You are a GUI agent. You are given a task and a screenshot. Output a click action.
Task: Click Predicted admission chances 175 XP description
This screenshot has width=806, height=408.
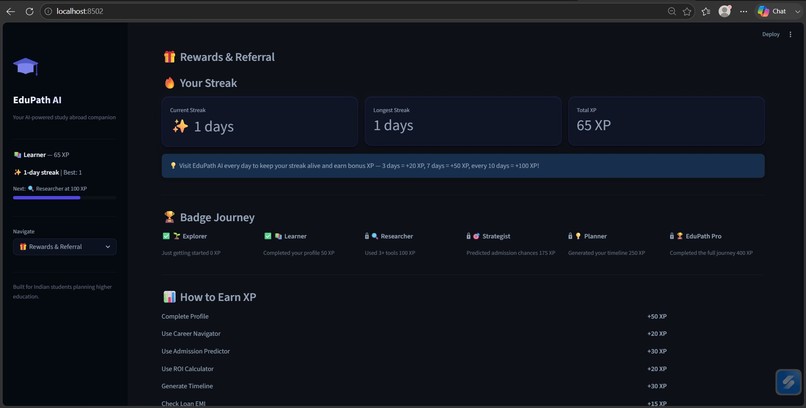pyautogui.click(x=510, y=253)
